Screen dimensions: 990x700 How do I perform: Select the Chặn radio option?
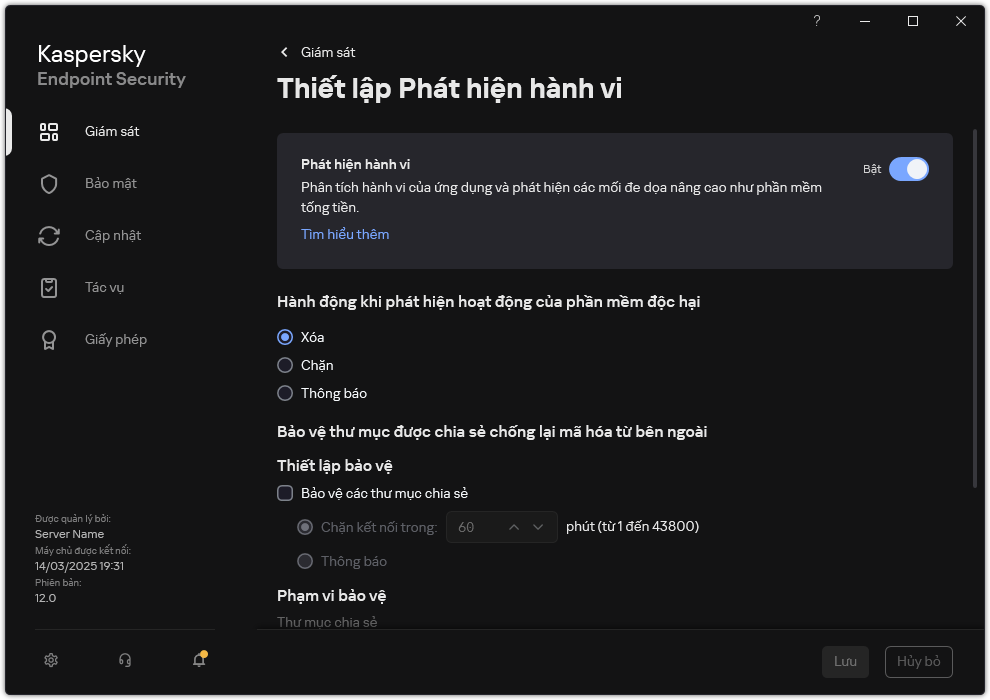[x=286, y=365]
